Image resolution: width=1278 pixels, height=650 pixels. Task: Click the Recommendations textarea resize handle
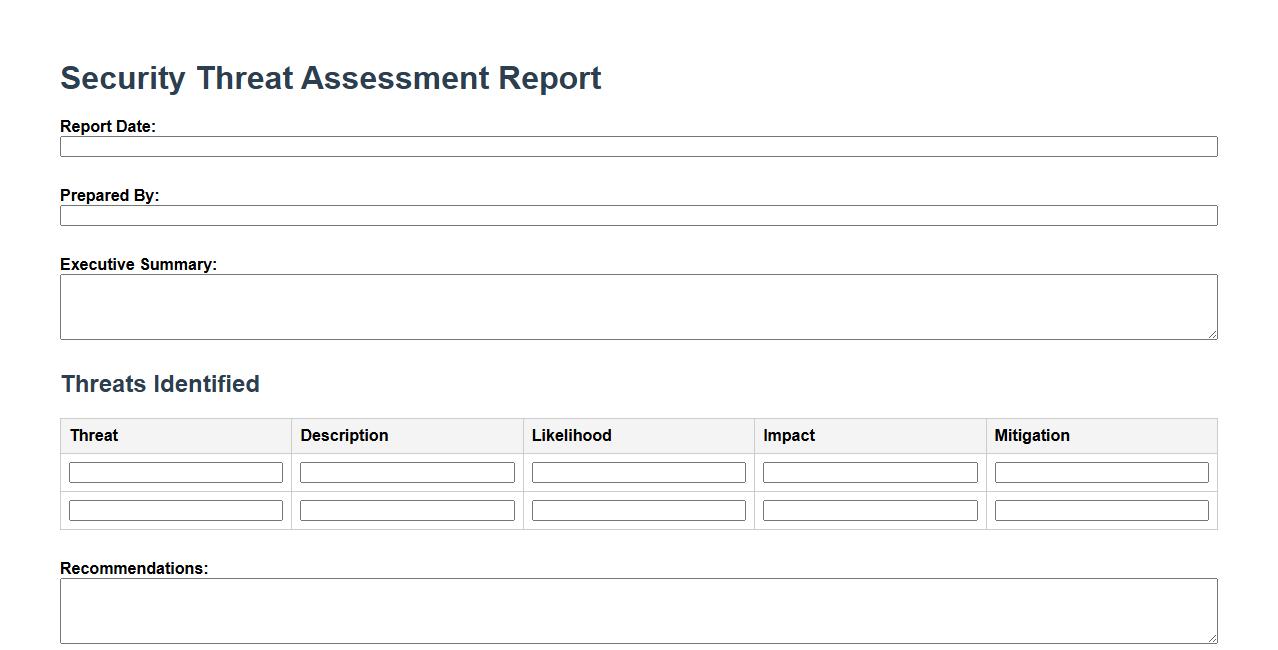(x=1212, y=638)
